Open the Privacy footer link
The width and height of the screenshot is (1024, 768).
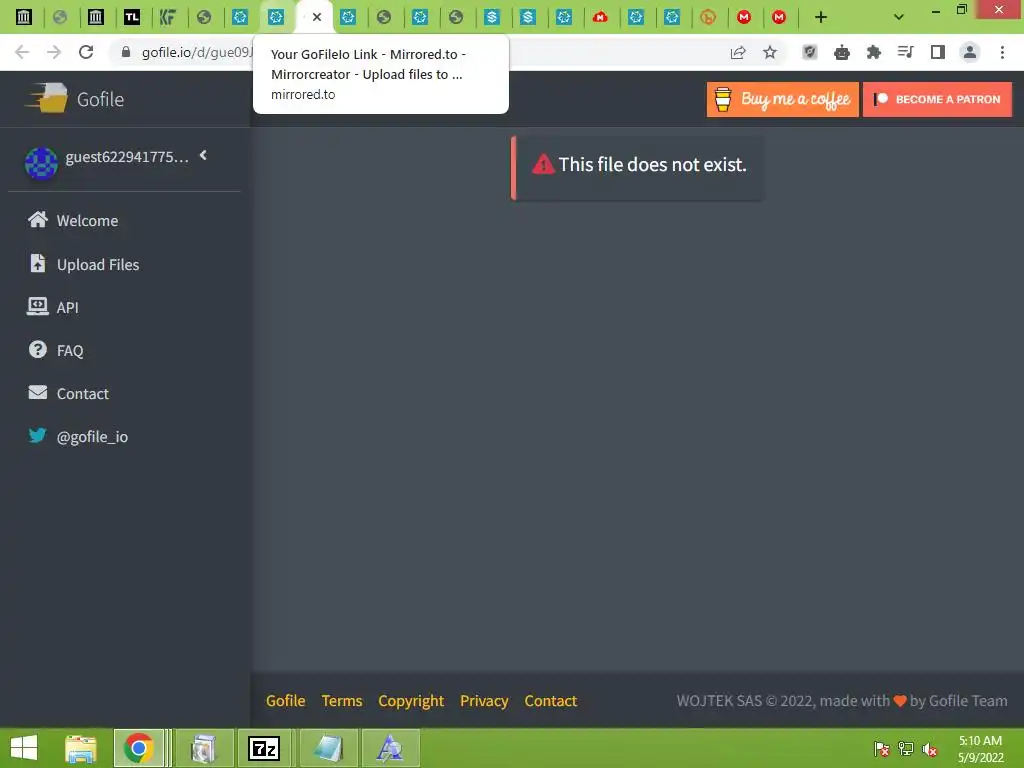[x=484, y=701]
